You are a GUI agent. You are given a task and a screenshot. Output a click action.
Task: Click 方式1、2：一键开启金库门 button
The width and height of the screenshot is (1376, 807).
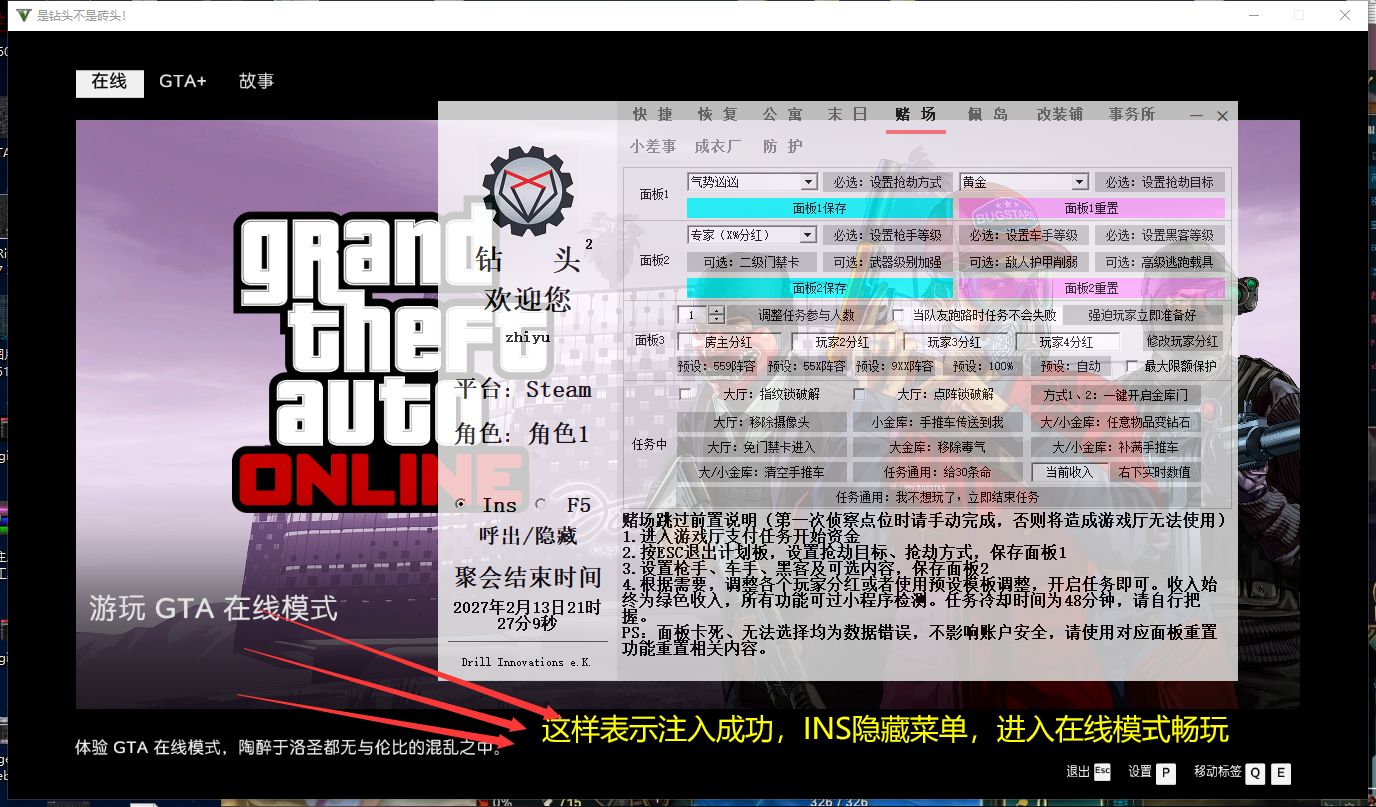(x=1116, y=395)
